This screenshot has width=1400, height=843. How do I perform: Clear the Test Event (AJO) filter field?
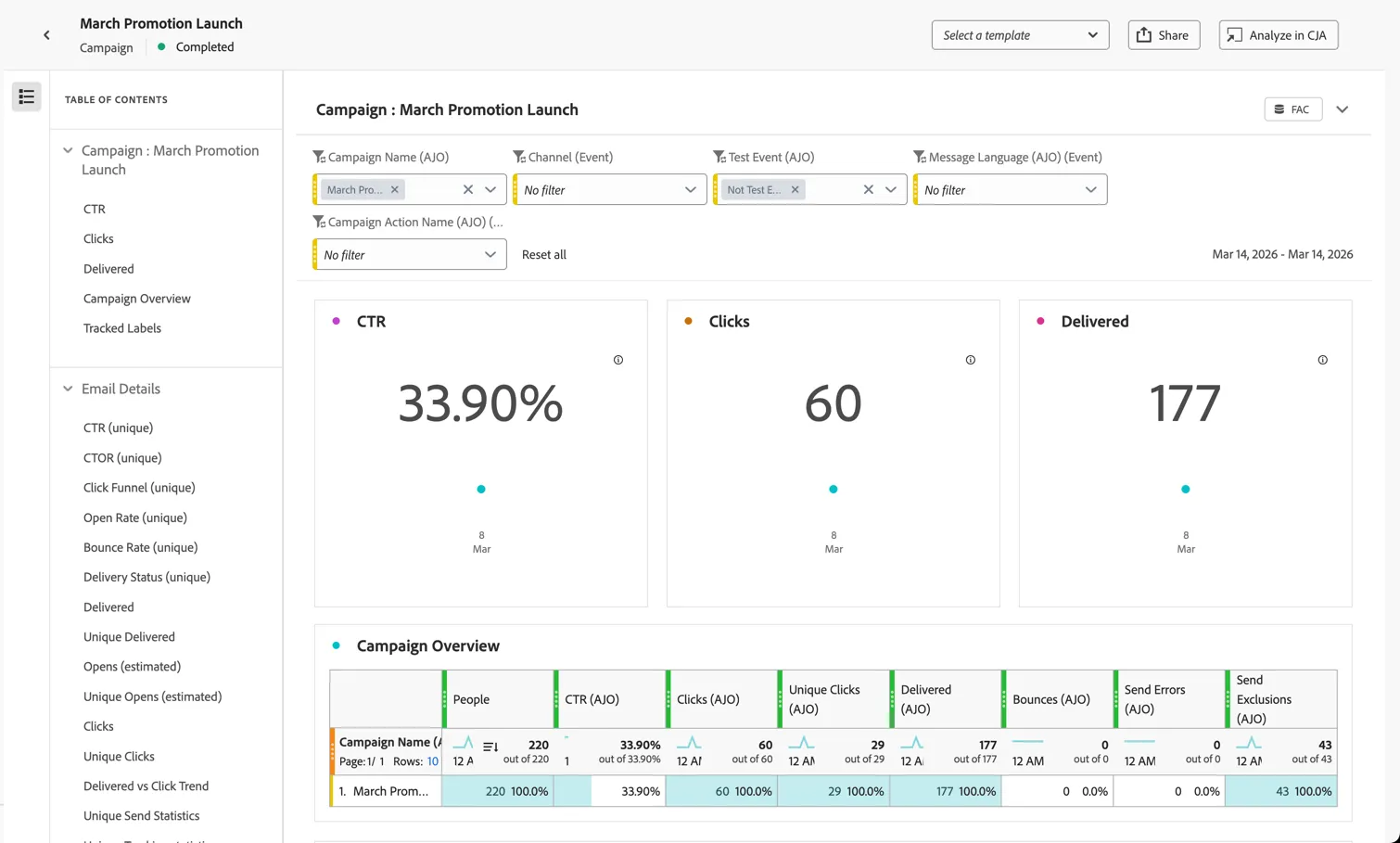coord(869,189)
